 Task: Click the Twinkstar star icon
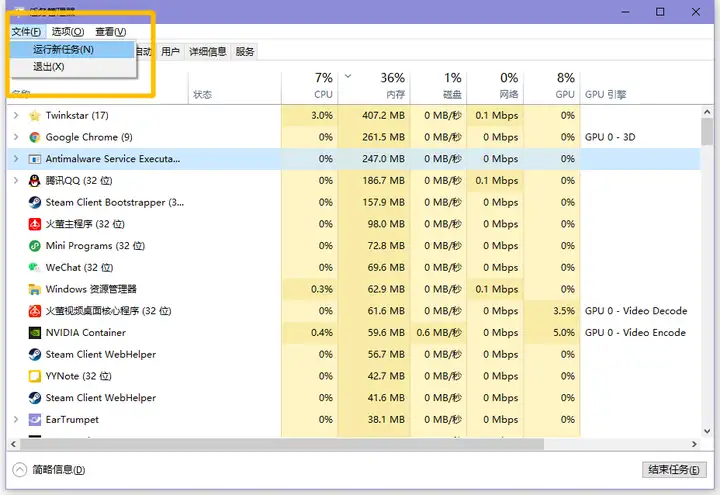click(x=34, y=116)
